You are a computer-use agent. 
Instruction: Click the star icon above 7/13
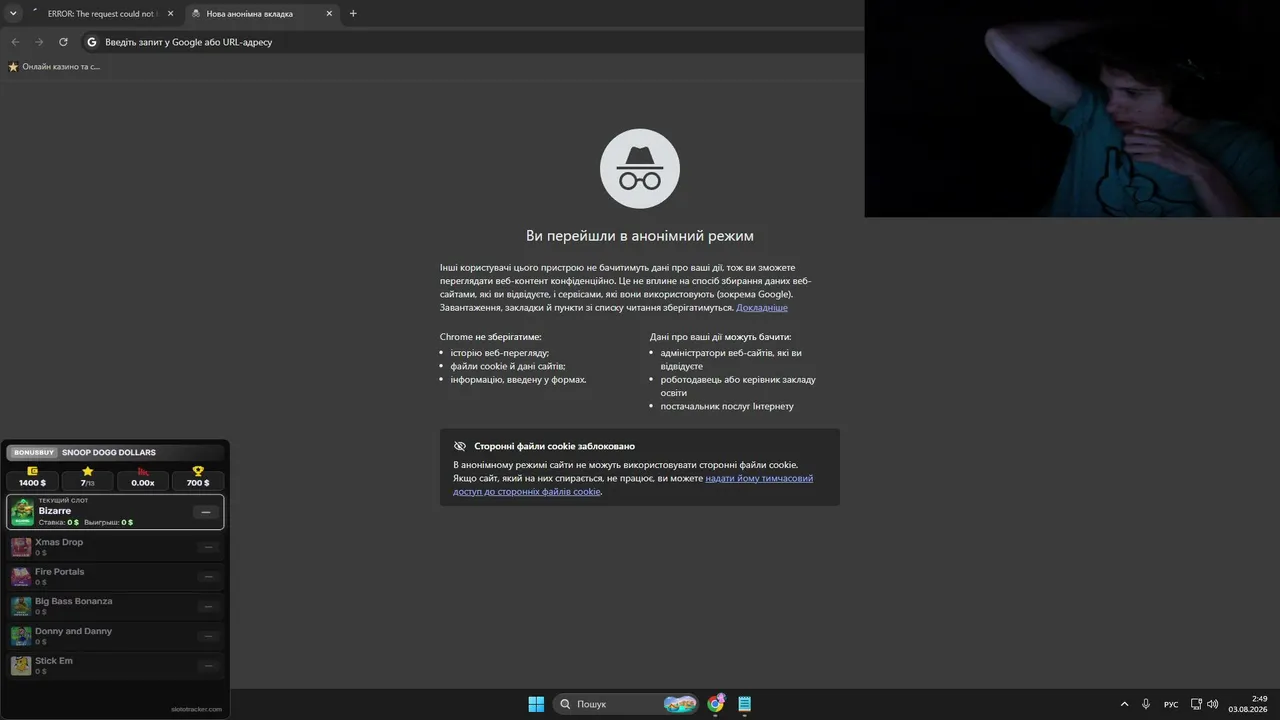(x=87, y=471)
